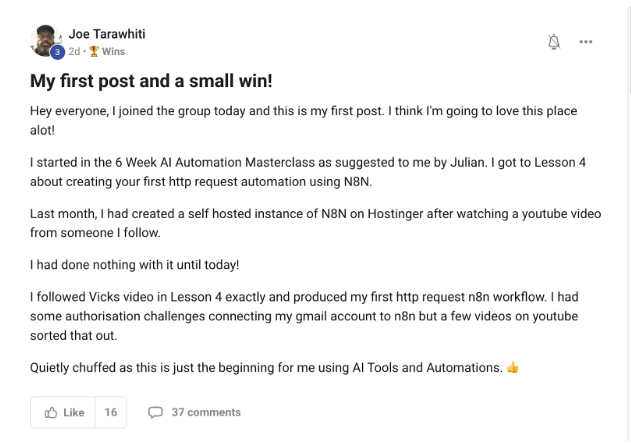Click the thumbs-up icon in the Like button
Viewport: 631px width, 443px height.
pos(50,412)
